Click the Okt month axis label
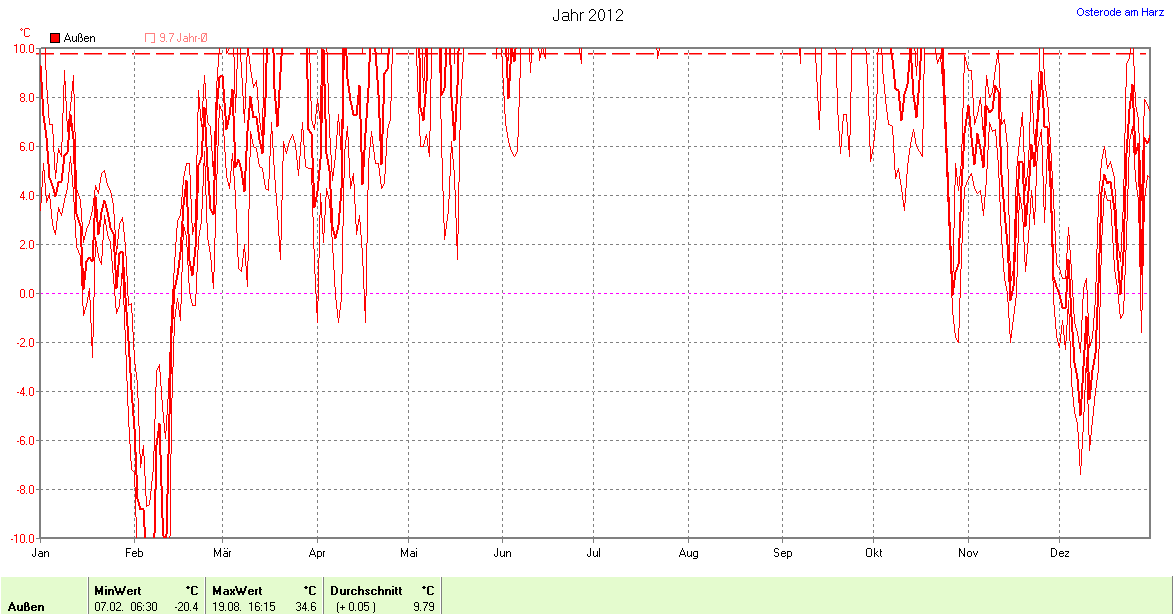The height and width of the screenshot is (614, 1173). [874, 553]
